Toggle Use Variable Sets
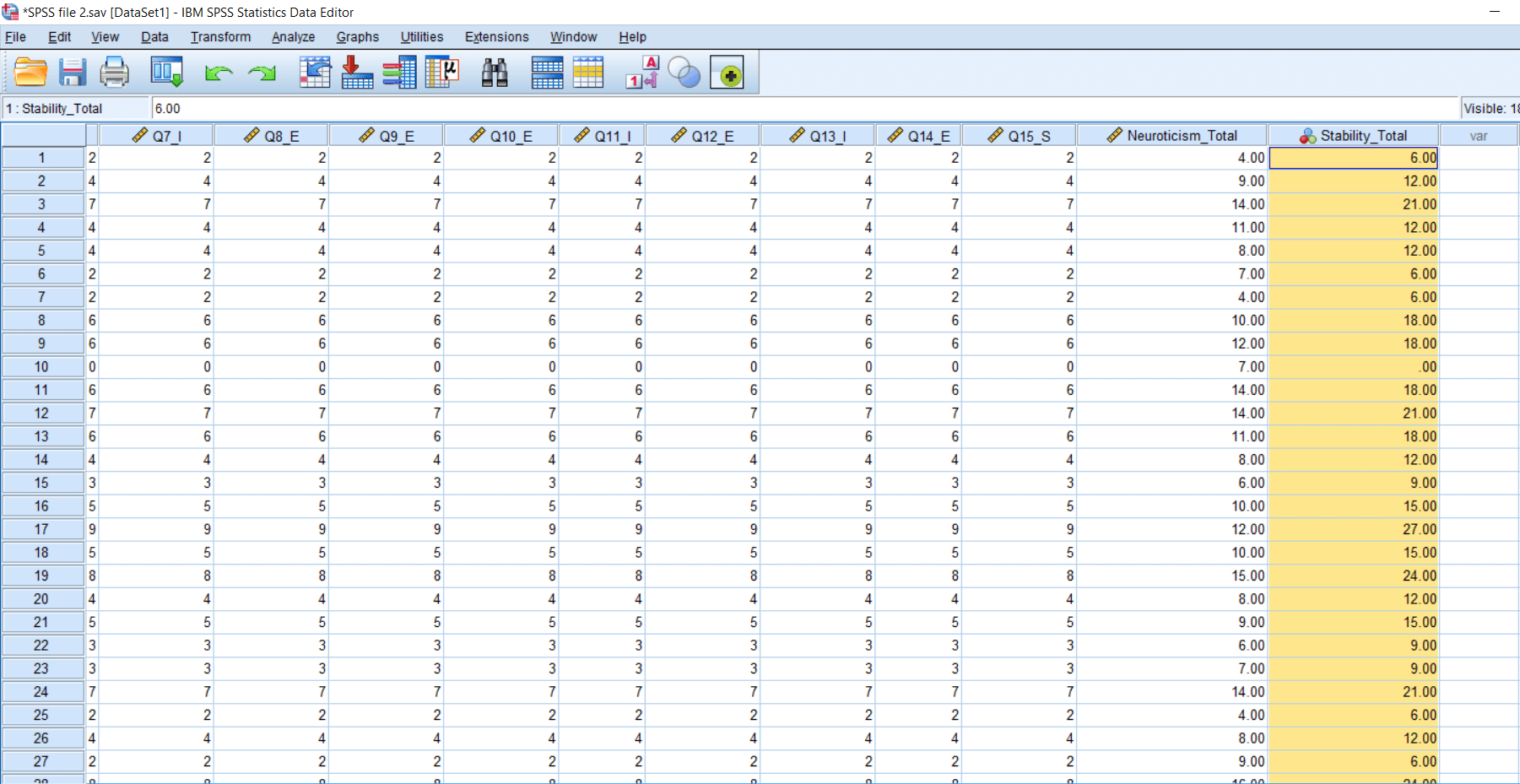Screen dimensions: 1520x784 click(x=684, y=73)
